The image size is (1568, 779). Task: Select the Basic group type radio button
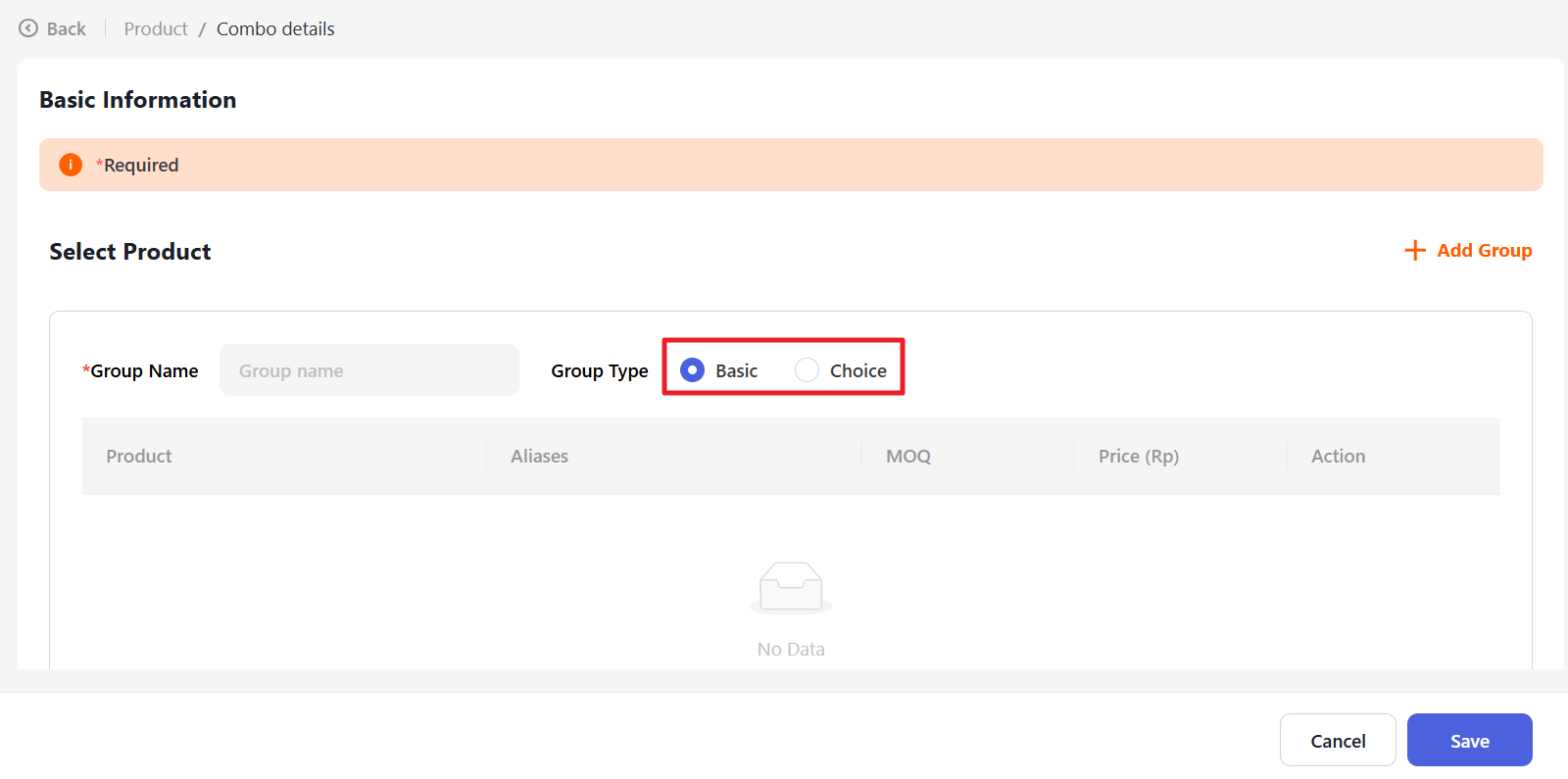692,370
